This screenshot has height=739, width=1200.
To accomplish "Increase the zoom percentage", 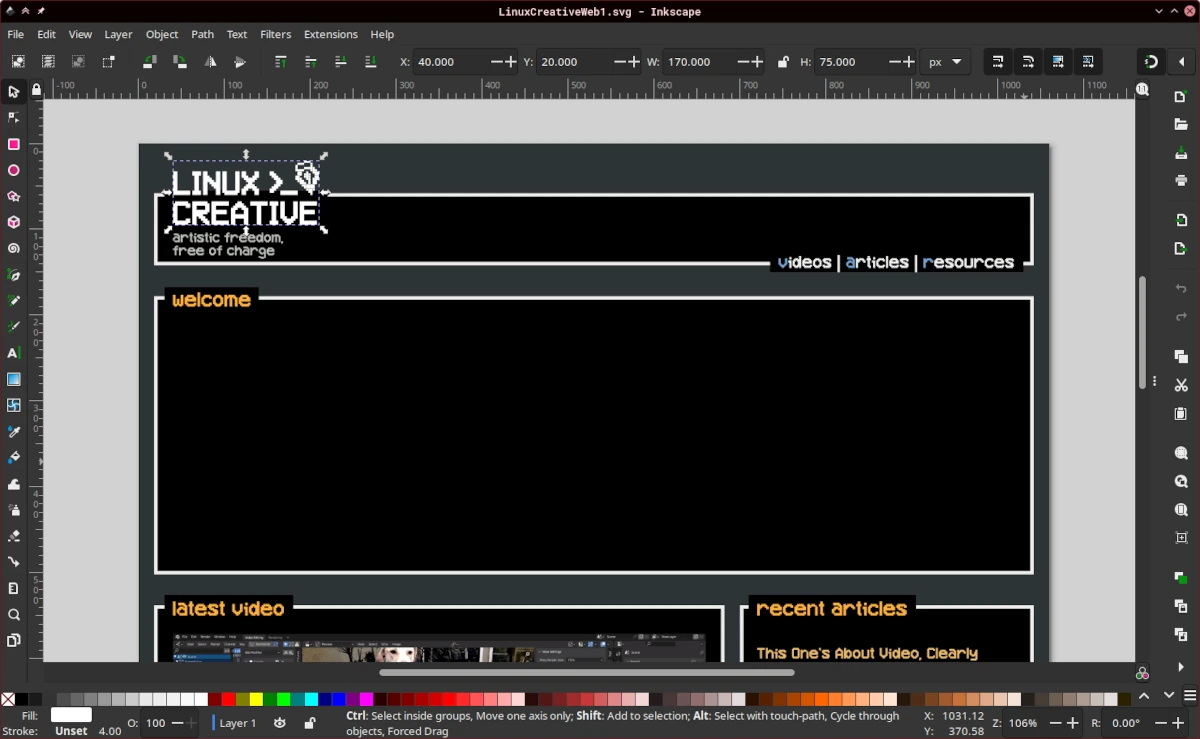I will [1073, 723].
